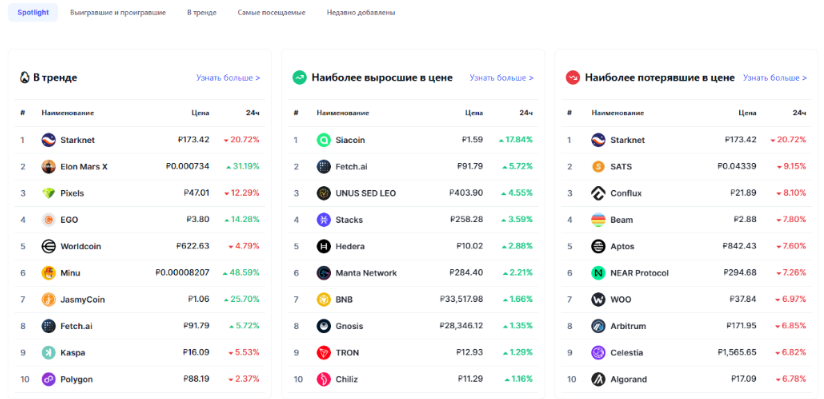Screen dimensions: 824x399
Task: Open Starknet name in Наиболее потерявшие list
Action: 627,140
